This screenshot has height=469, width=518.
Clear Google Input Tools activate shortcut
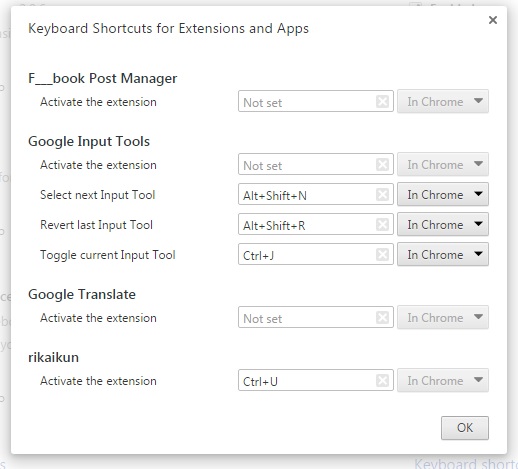point(382,164)
